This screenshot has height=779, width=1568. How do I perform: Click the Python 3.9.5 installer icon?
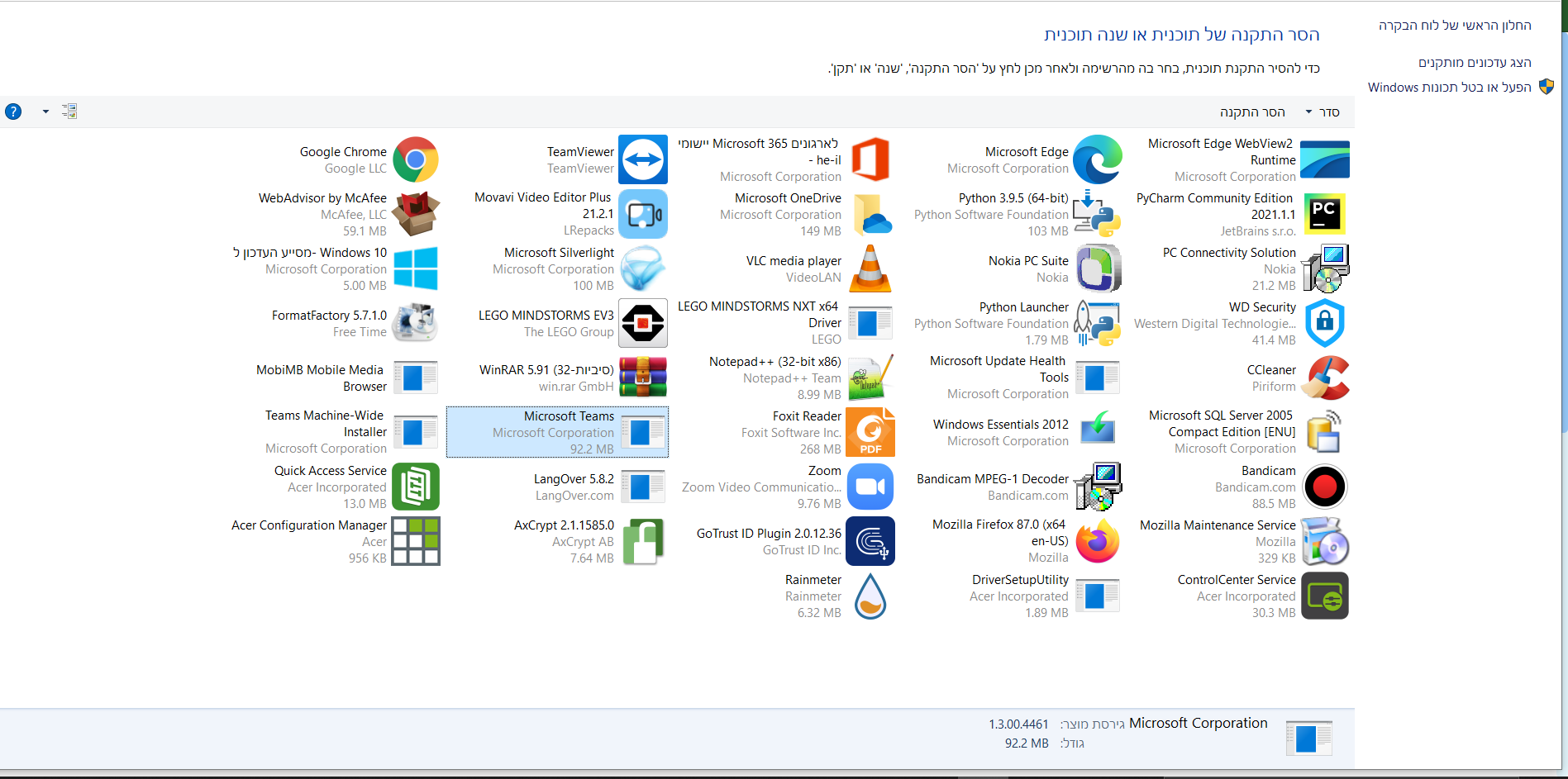tap(1097, 214)
